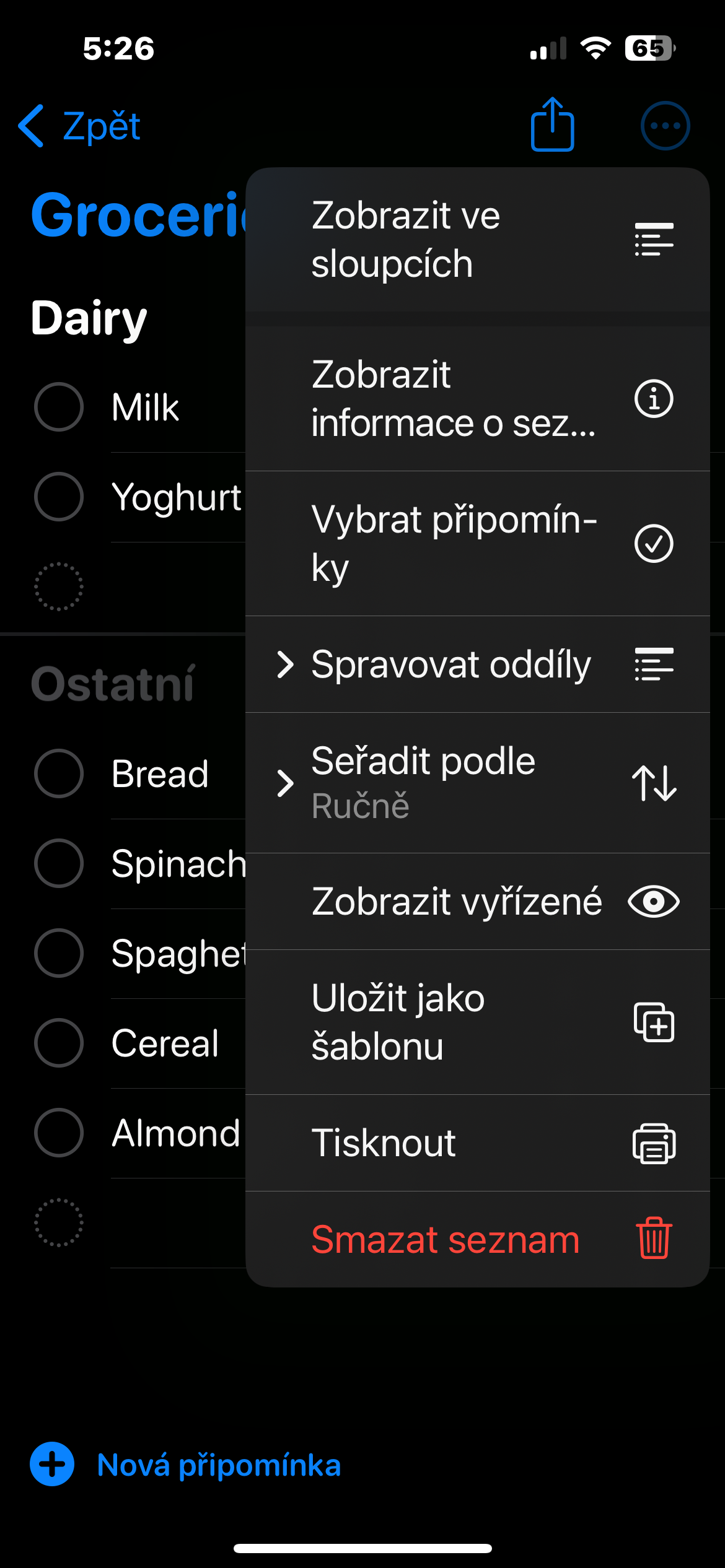
Task: Complete the Cereal reminder
Action: (59, 1043)
